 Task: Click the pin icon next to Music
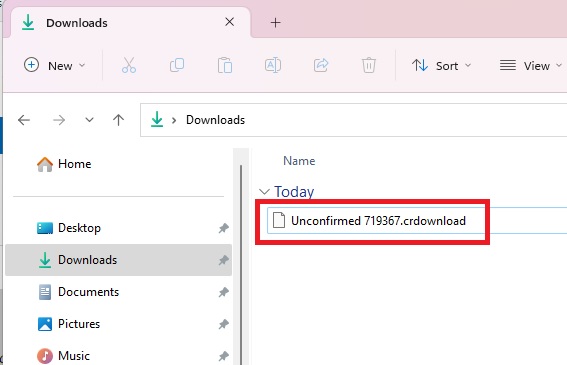223,356
